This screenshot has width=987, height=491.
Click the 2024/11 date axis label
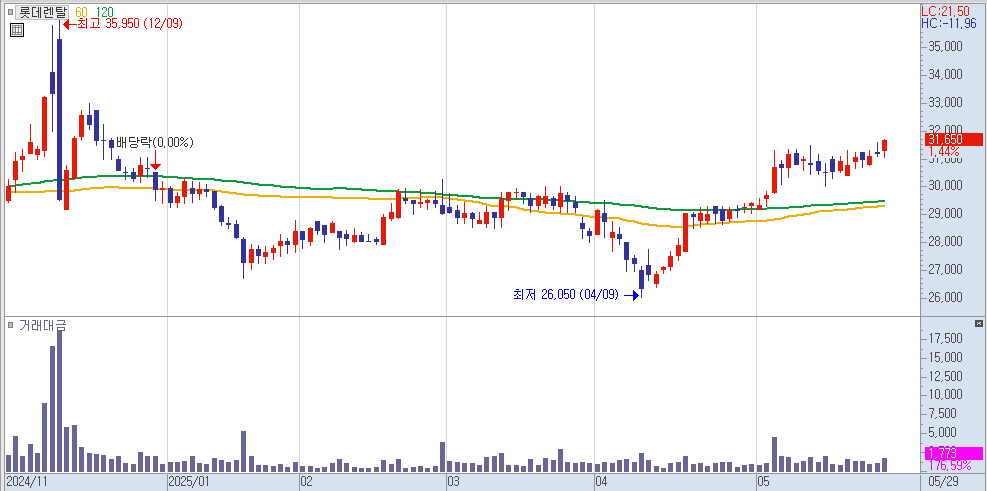click(x=28, y=482)
